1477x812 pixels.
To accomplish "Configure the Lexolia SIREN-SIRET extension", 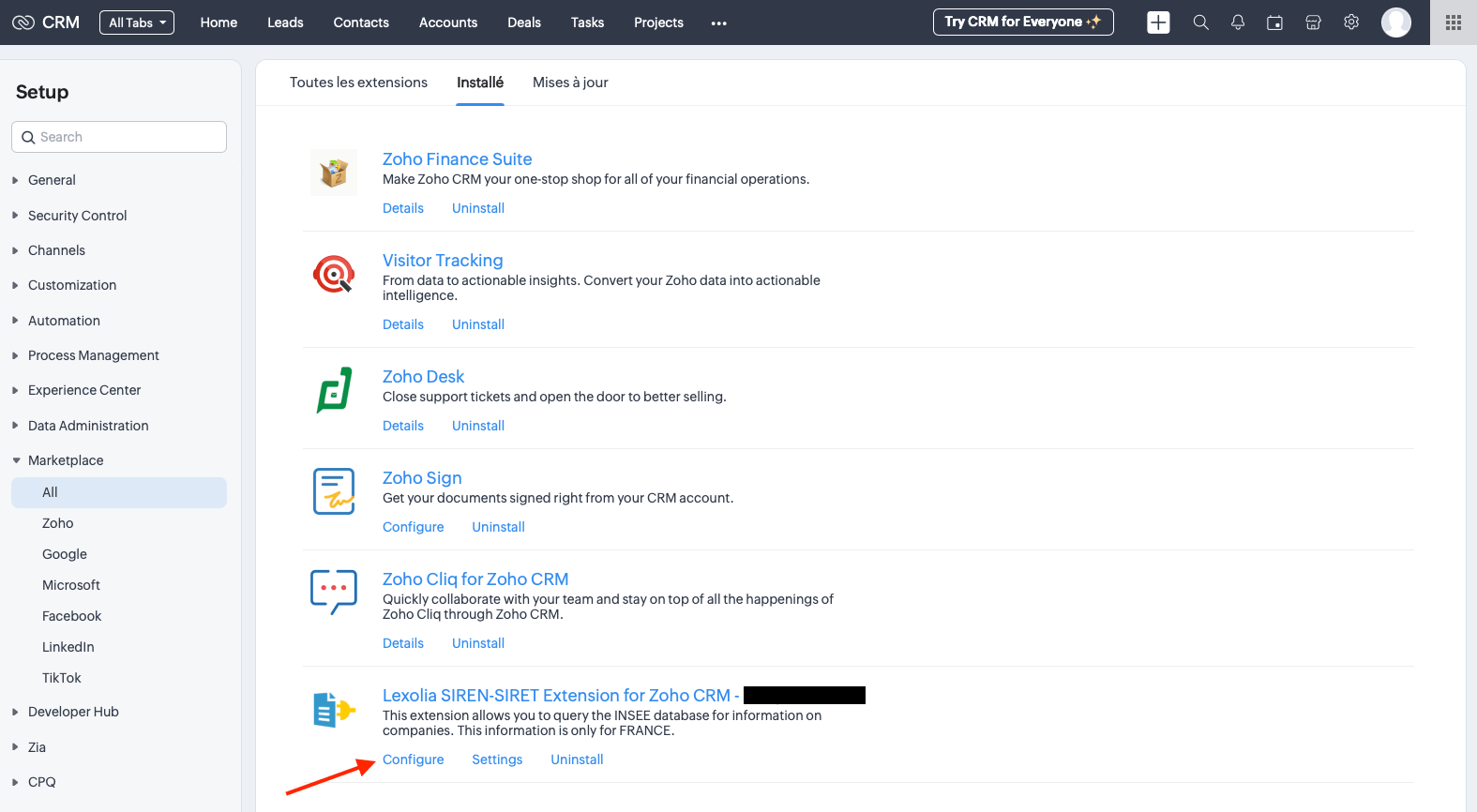I will [x=414, y=759].
